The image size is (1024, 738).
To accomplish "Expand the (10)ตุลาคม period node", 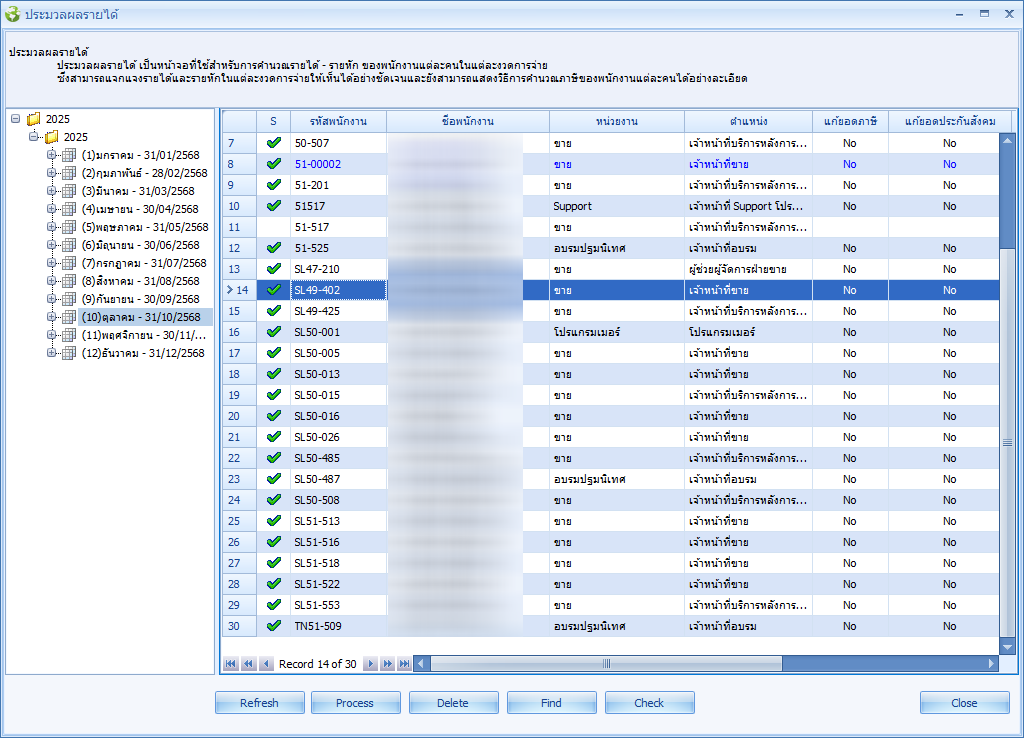I will (51, 317).
